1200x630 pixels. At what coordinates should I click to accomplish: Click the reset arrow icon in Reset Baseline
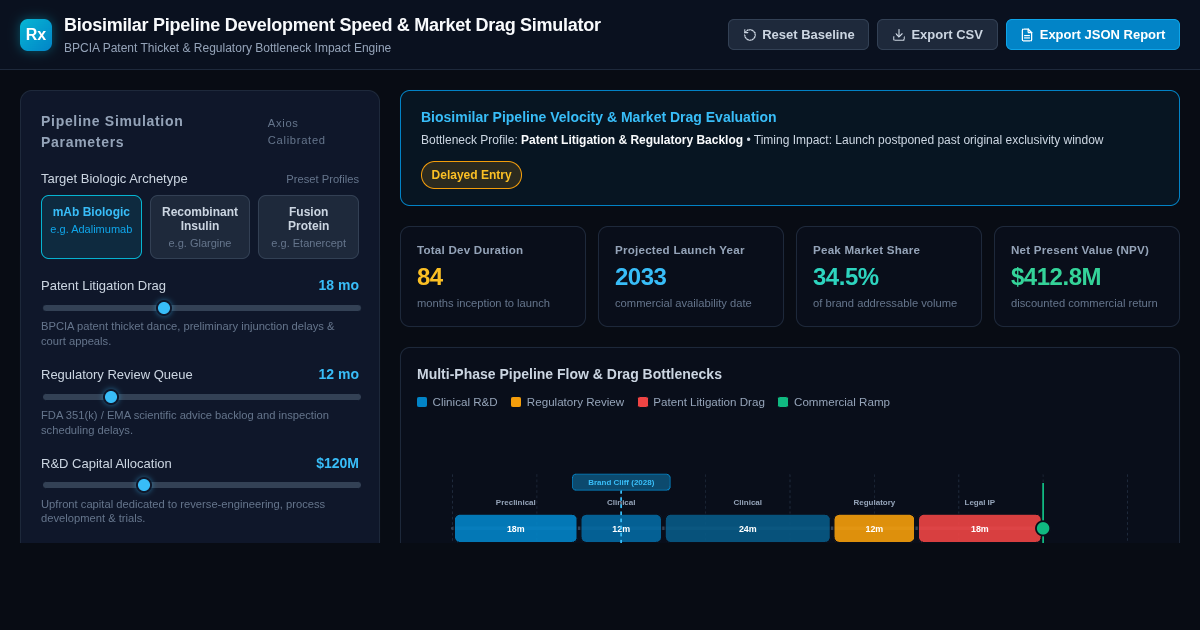(x=750, y=35)
